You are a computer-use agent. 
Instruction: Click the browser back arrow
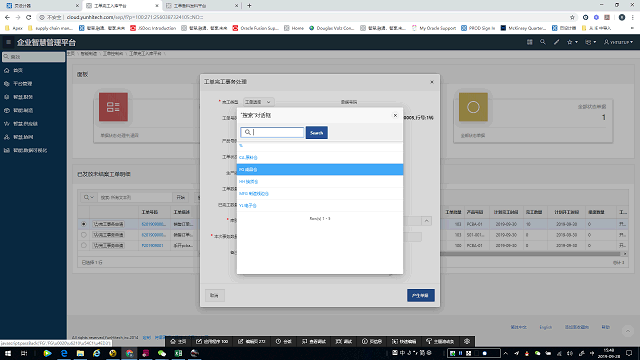pos(7,17)
